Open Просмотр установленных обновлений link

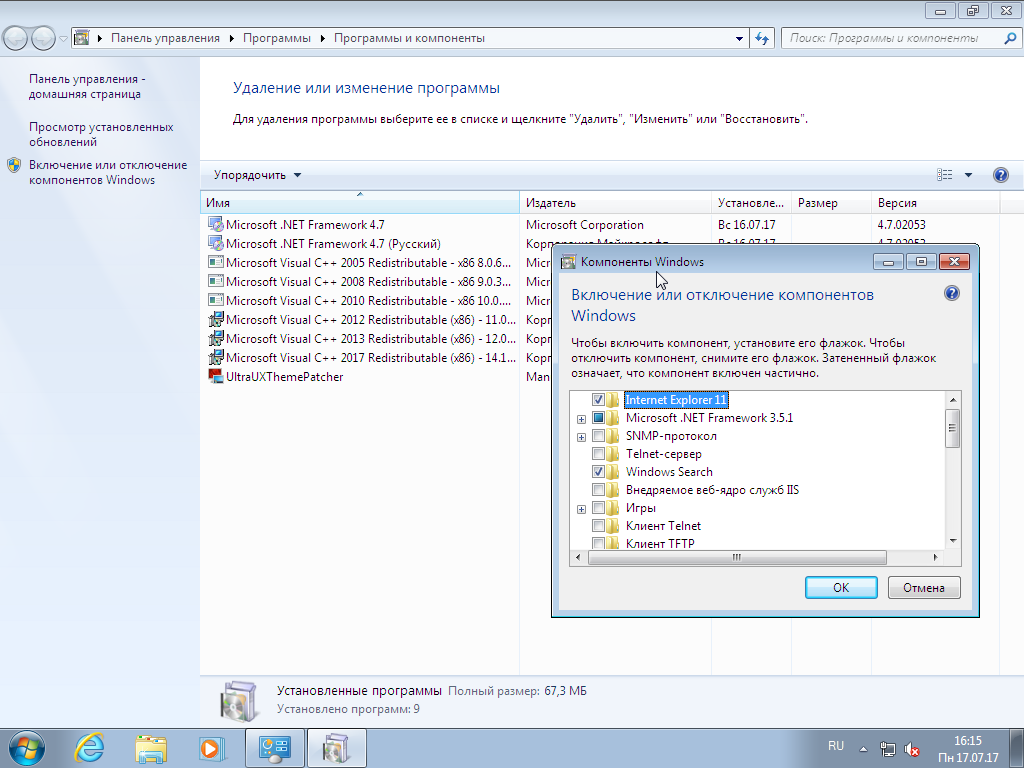coord(101,135)
